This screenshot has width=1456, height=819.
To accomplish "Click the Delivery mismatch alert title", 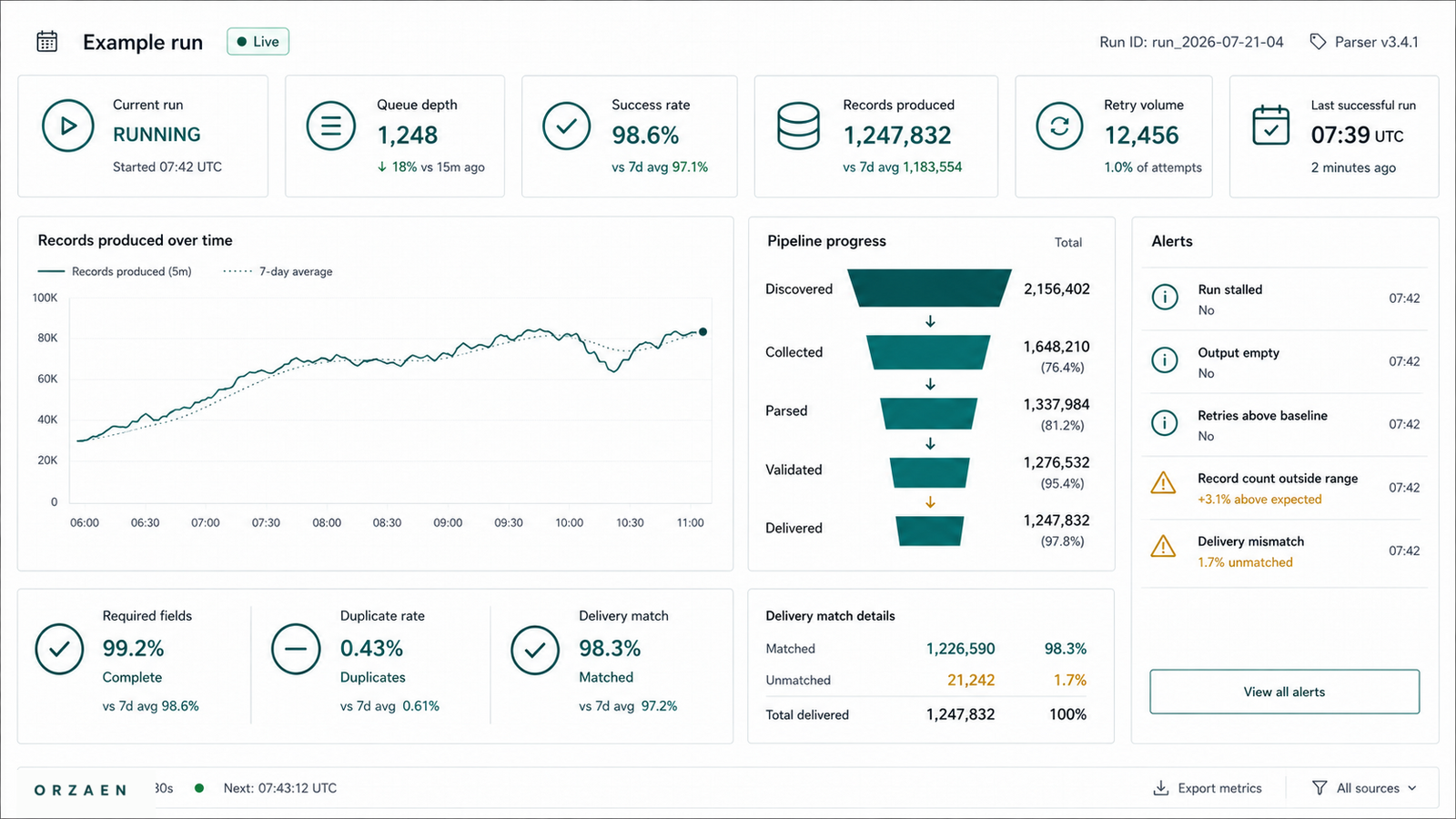I will (1250, 541).
